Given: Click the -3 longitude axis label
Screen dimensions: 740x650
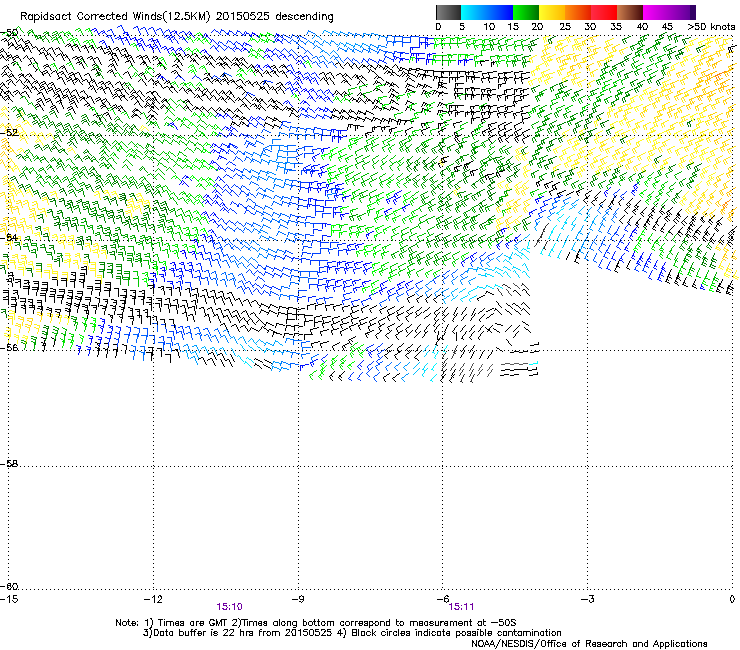Looking at the screenshot, I should [x=587, y=599].
